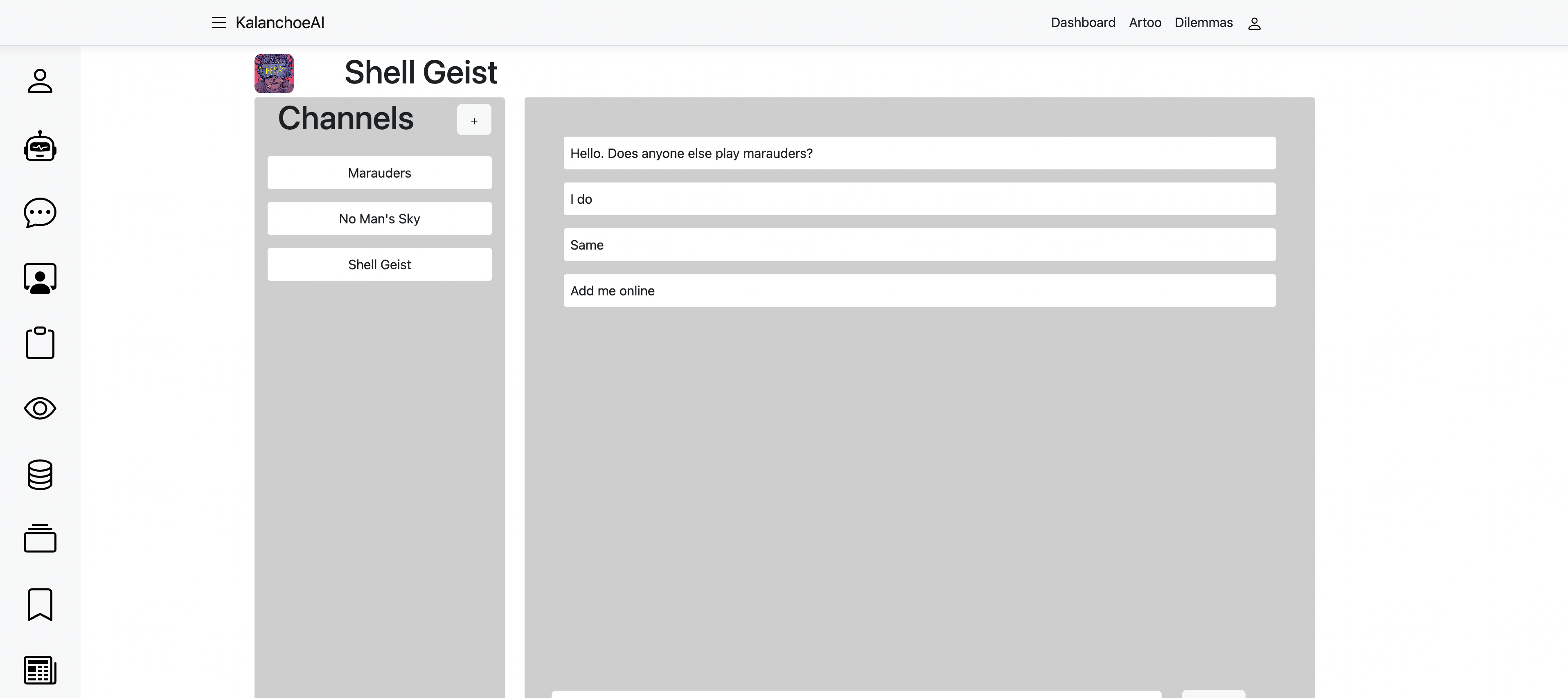Viewport: 1568px width, 698px height.
Task: Open the newspaper icon in sidebar
Action: click(x=40, y=670)
